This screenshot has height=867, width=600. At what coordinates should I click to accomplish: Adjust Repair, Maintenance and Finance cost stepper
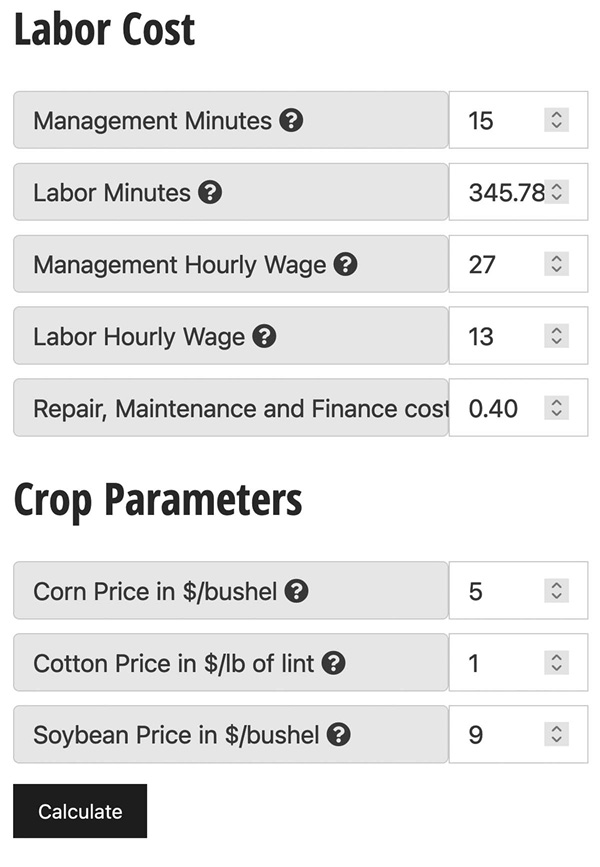coord(556,408)
